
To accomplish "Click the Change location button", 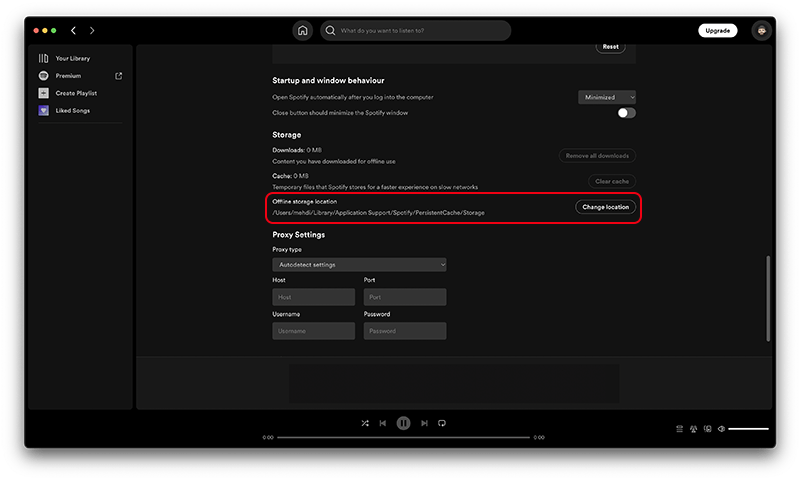I will click(606, 207).
